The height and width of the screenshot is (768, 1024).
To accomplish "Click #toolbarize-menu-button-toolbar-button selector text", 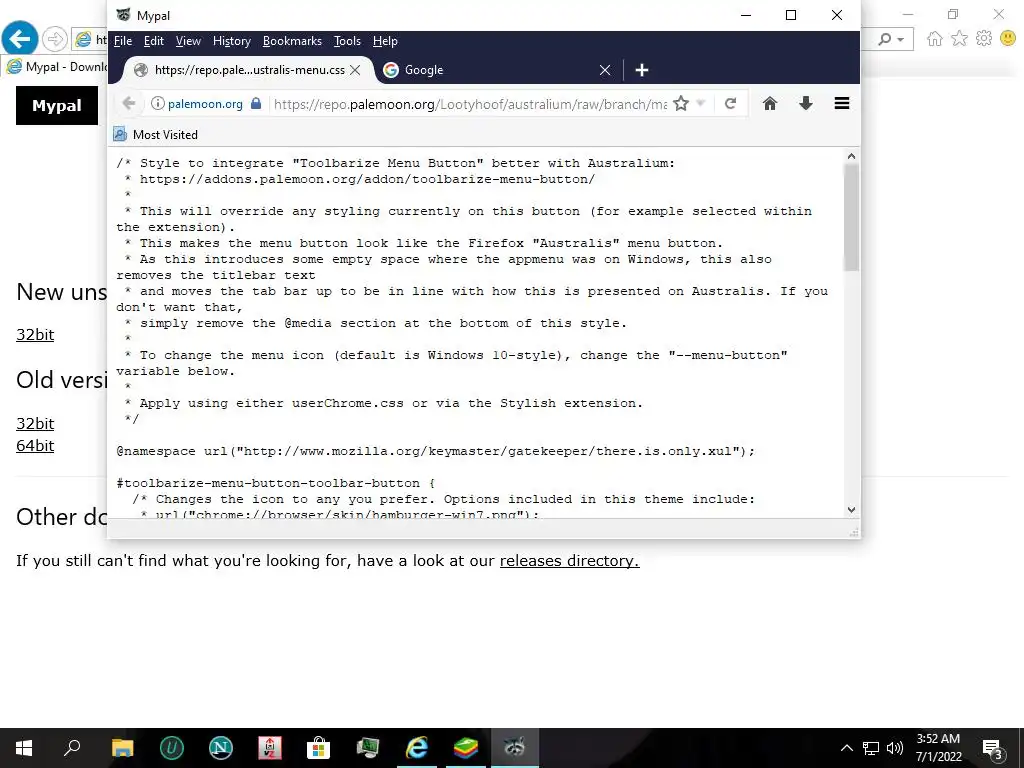I will [268, 483].
